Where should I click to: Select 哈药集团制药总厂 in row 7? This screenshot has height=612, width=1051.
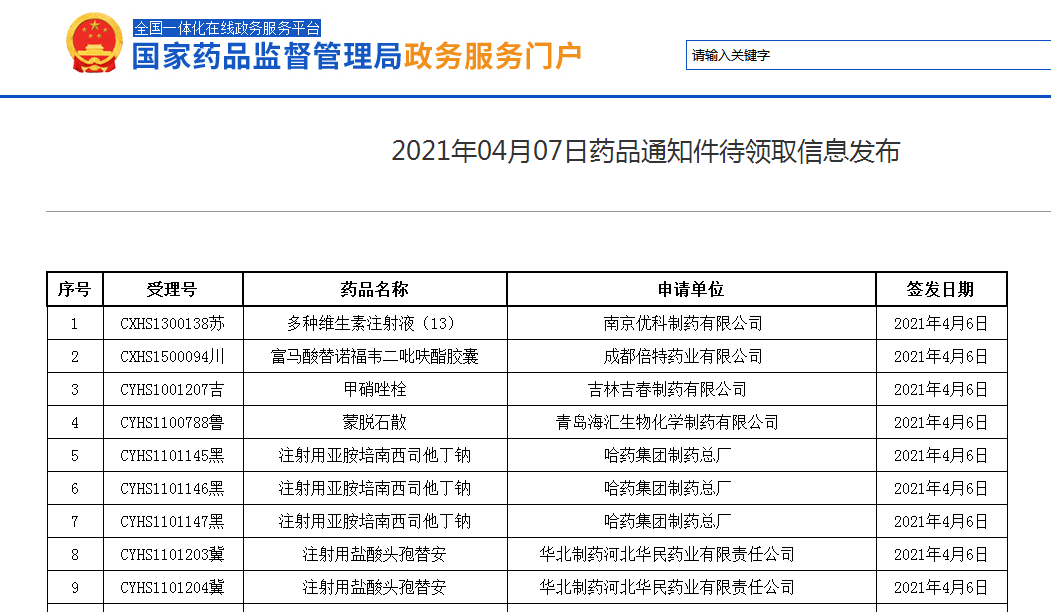point(691,522)
